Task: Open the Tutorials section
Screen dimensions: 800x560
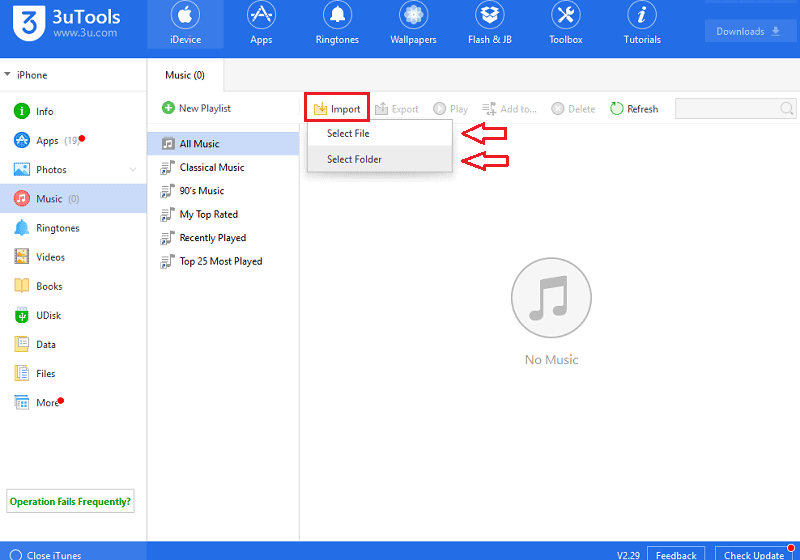Action: coord(642,24)
